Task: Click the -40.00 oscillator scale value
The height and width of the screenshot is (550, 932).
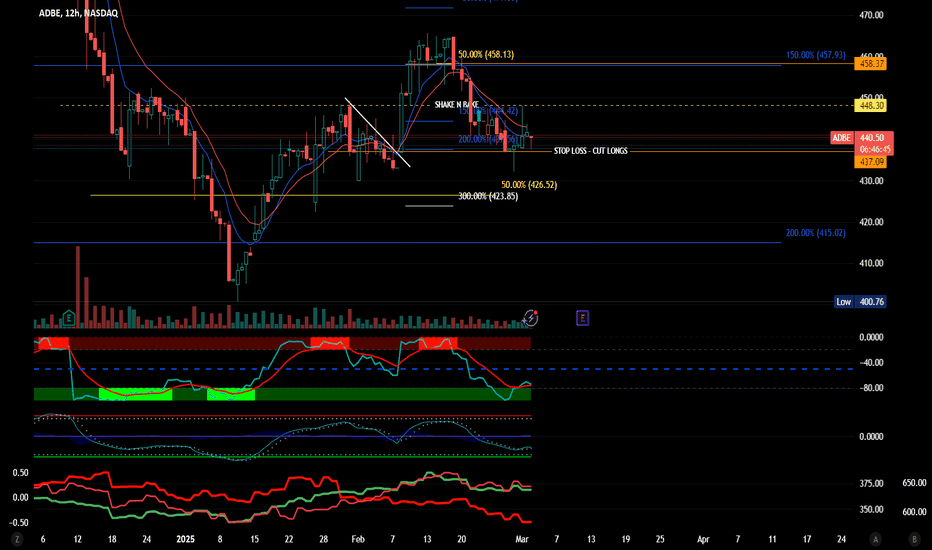Action: click(871, 362)
